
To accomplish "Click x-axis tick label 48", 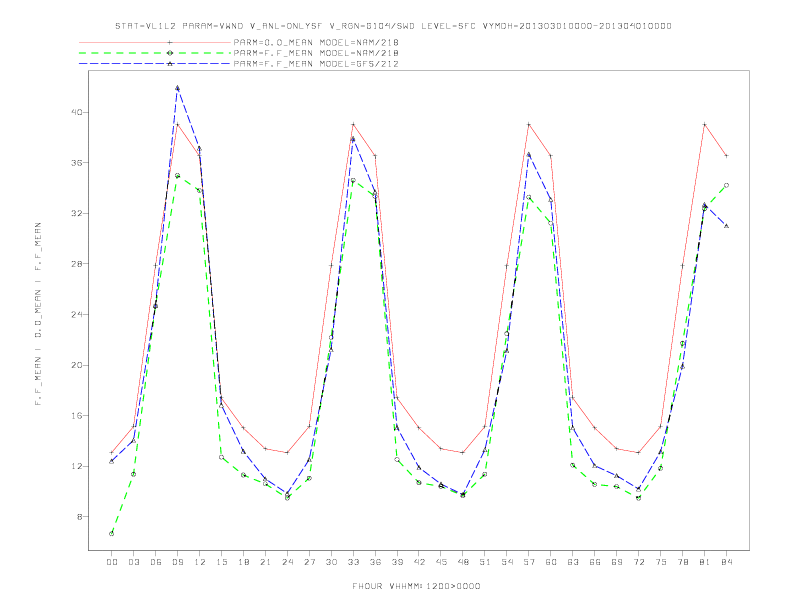I will (463, 562).
